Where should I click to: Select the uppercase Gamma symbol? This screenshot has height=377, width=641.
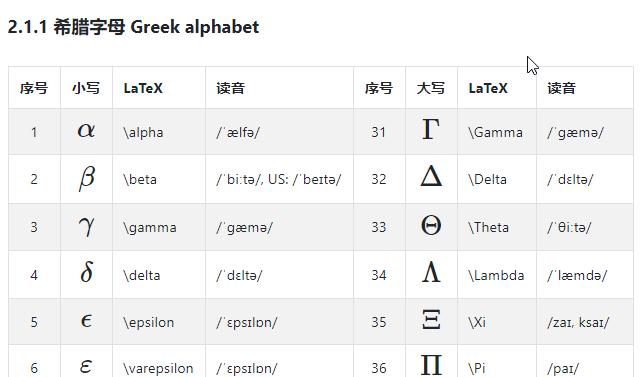tap(431, 129)
